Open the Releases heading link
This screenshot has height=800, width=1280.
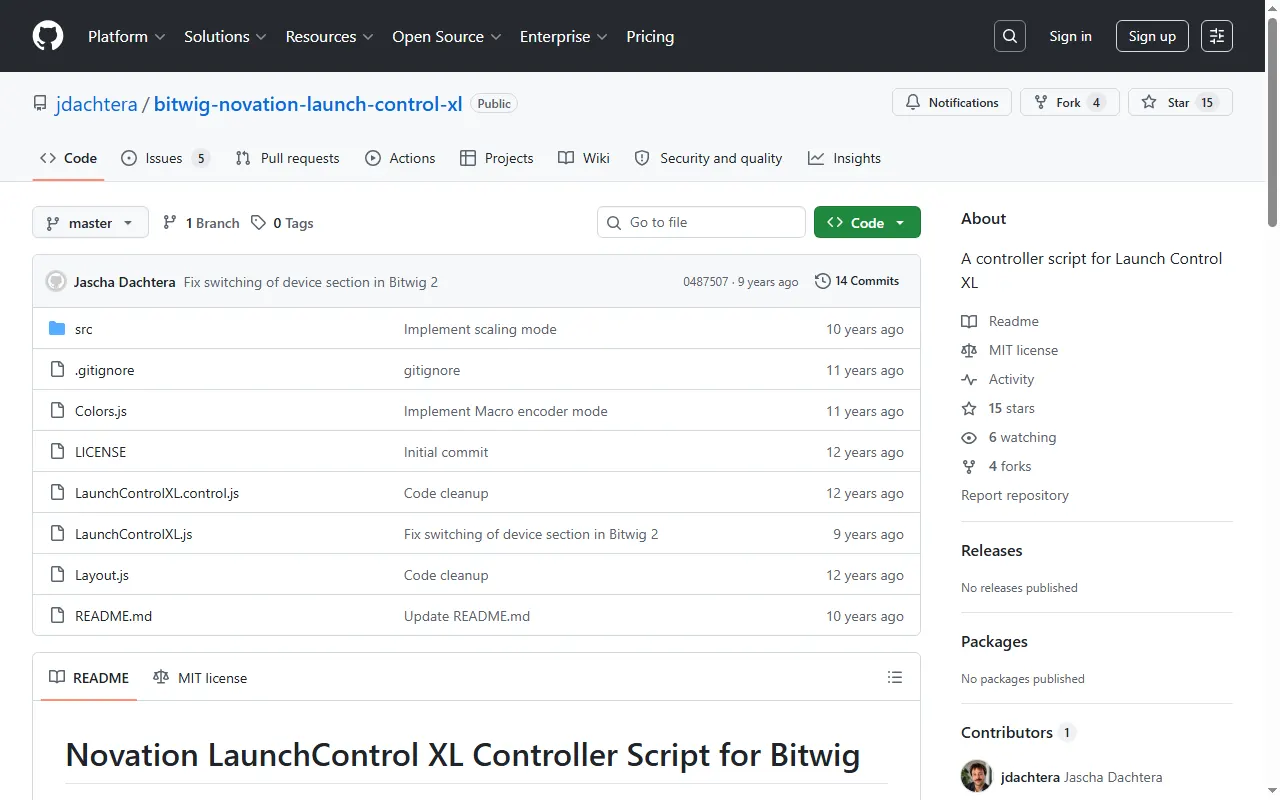(992, 550)
